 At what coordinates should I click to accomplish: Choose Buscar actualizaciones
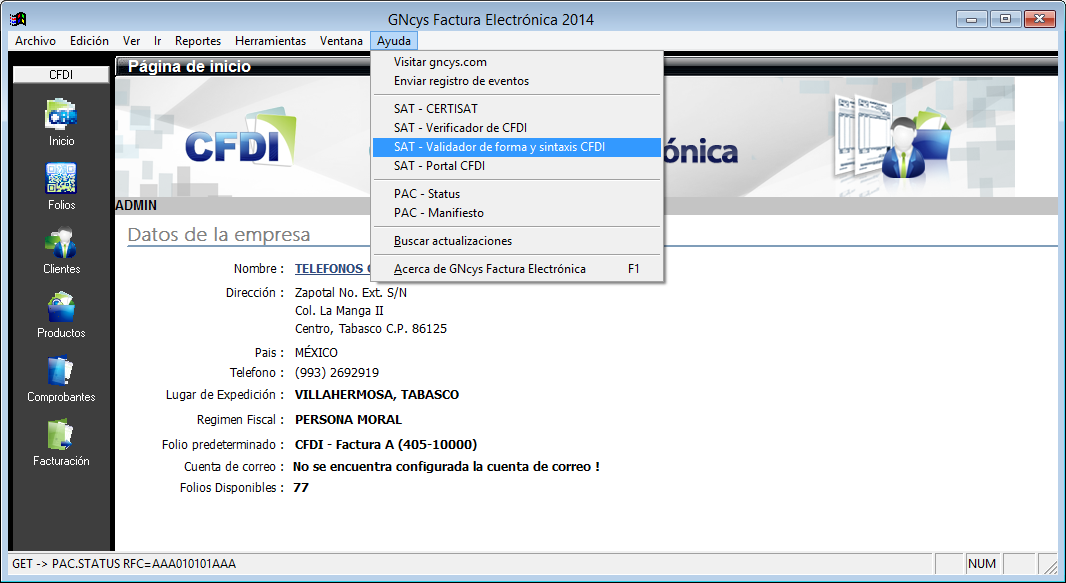click(x=517, y=241)
